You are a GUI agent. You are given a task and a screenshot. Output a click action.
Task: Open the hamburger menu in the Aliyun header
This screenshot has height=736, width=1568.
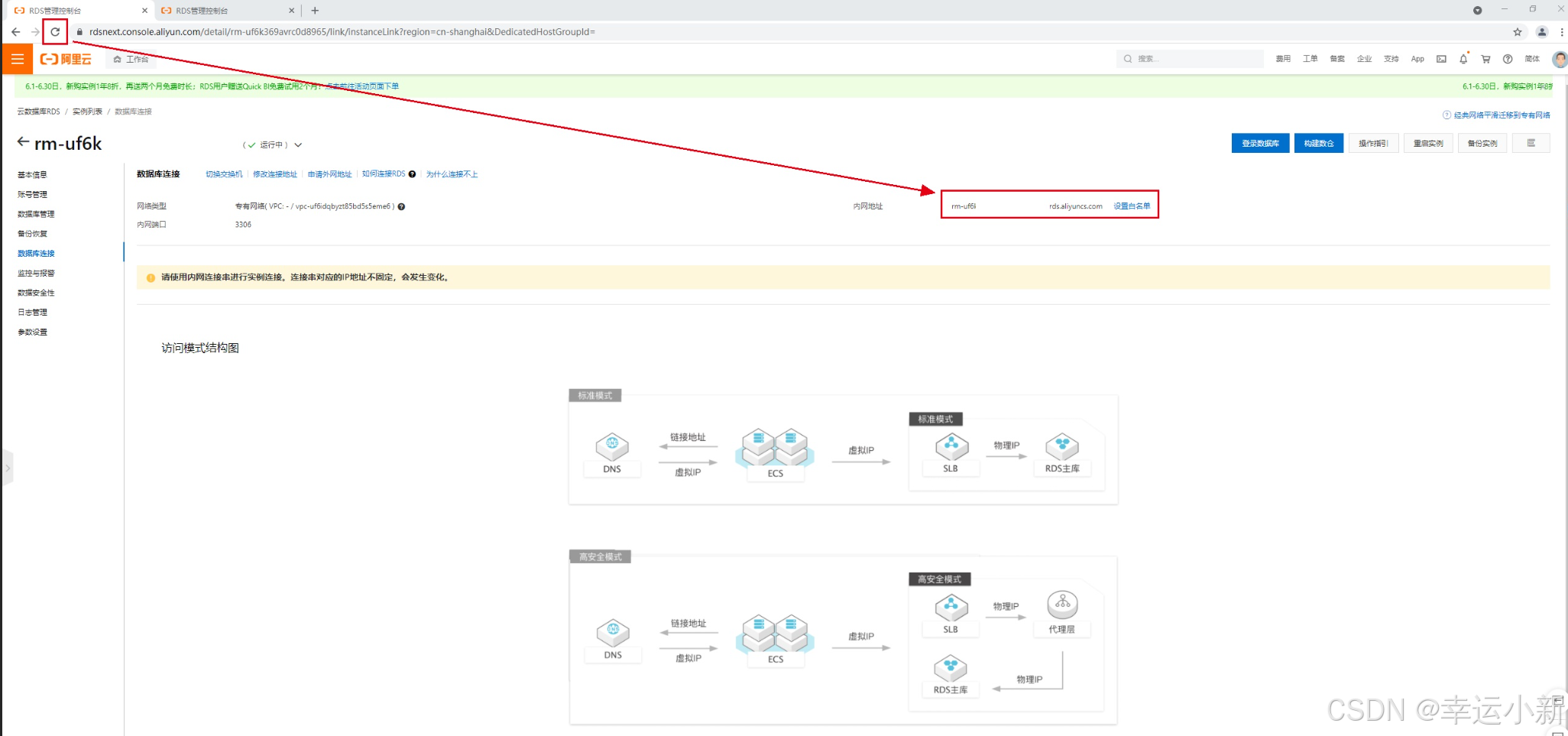point(18,59)
